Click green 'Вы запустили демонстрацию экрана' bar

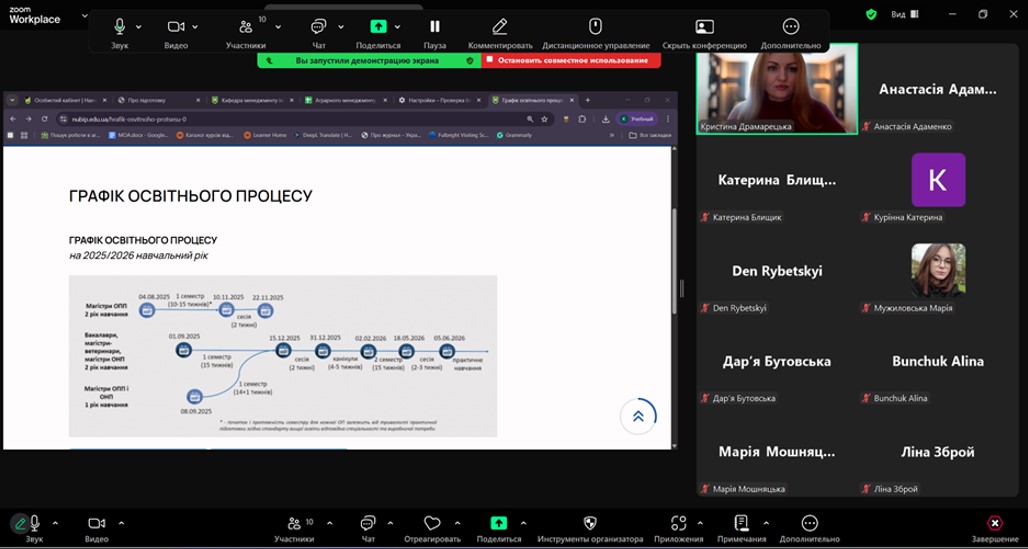tap(369, 60)
